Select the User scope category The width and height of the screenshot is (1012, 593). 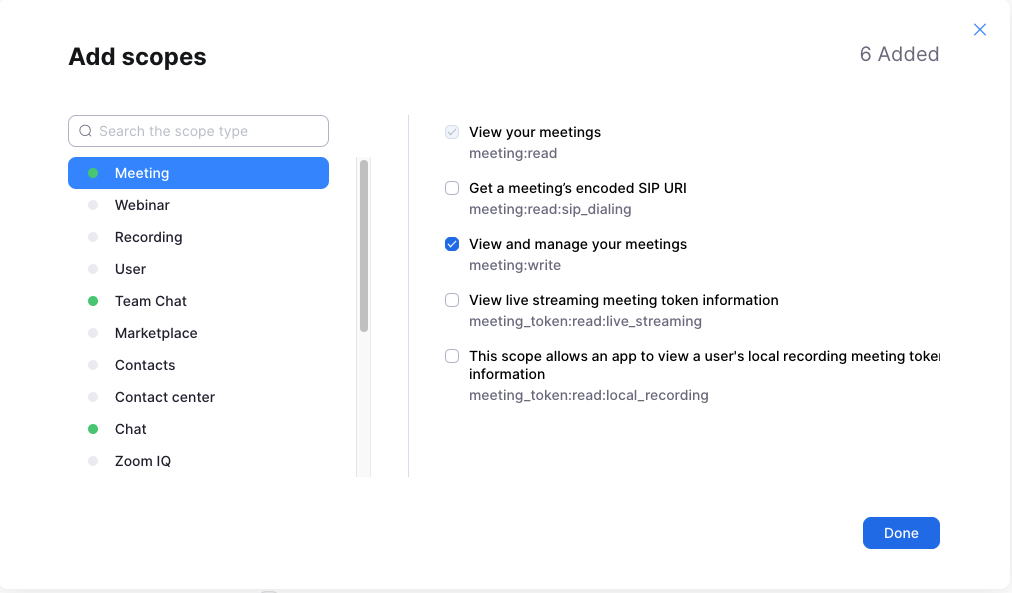pos(130,269)
